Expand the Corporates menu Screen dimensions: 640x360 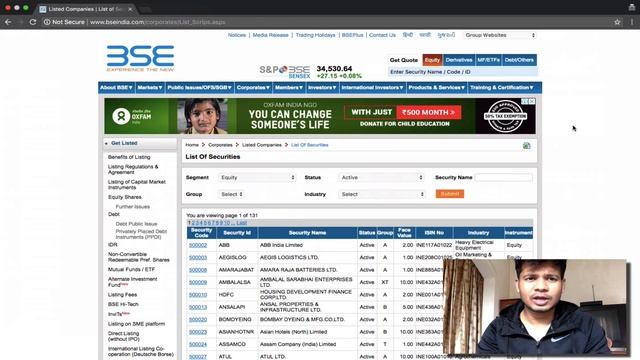pos(253,87)
